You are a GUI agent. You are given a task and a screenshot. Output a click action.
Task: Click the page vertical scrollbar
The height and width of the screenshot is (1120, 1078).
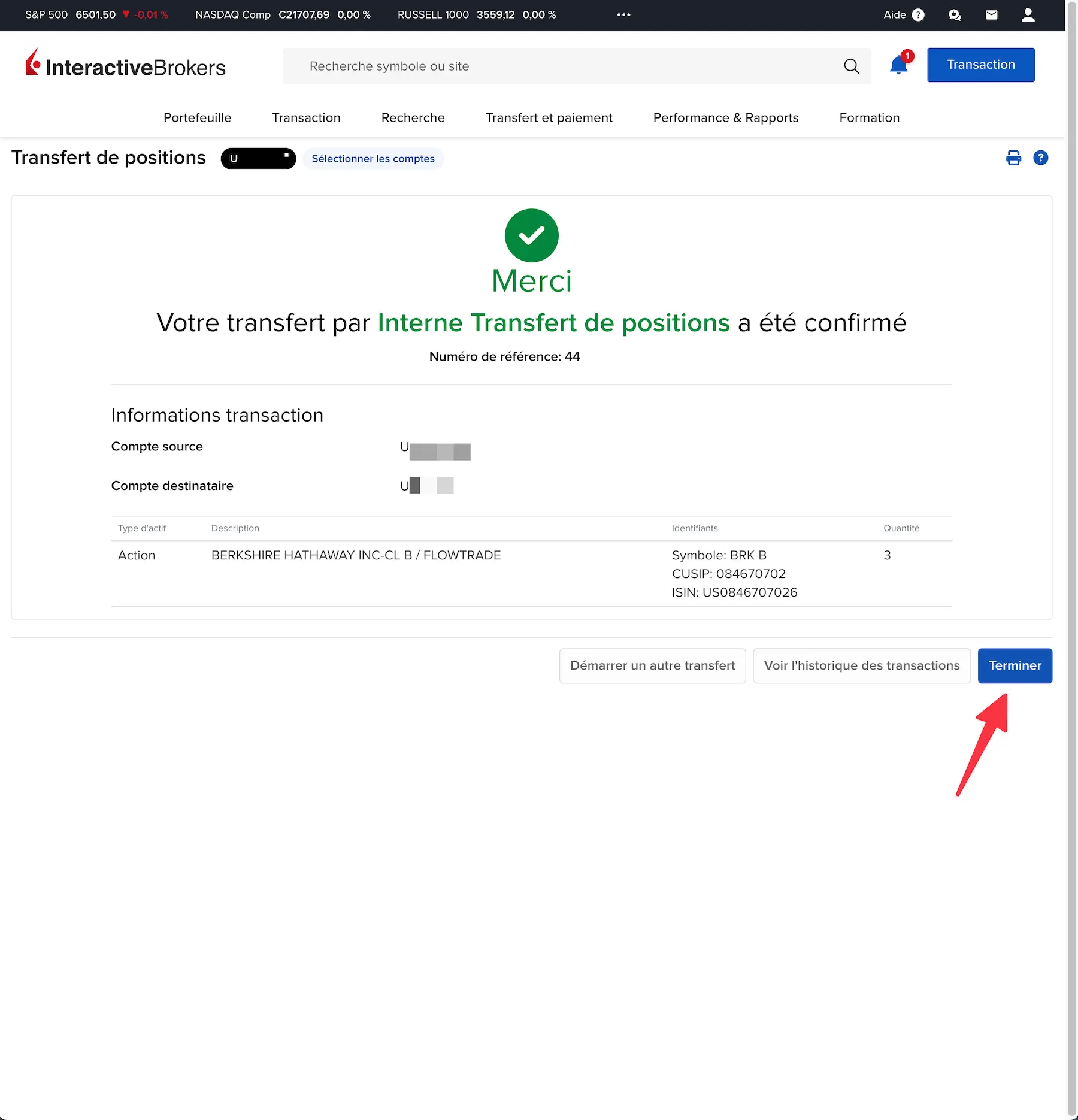(x=1072, y=557)
